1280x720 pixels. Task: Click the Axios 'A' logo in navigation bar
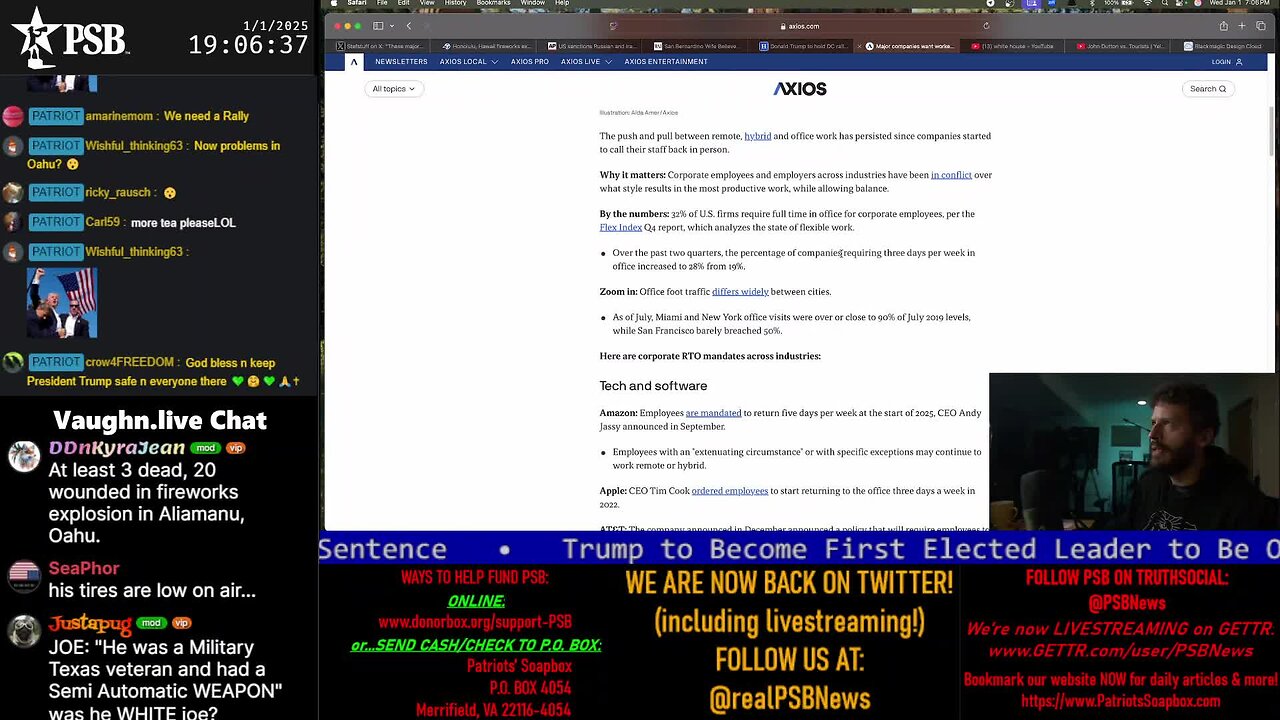pos(353,61)
